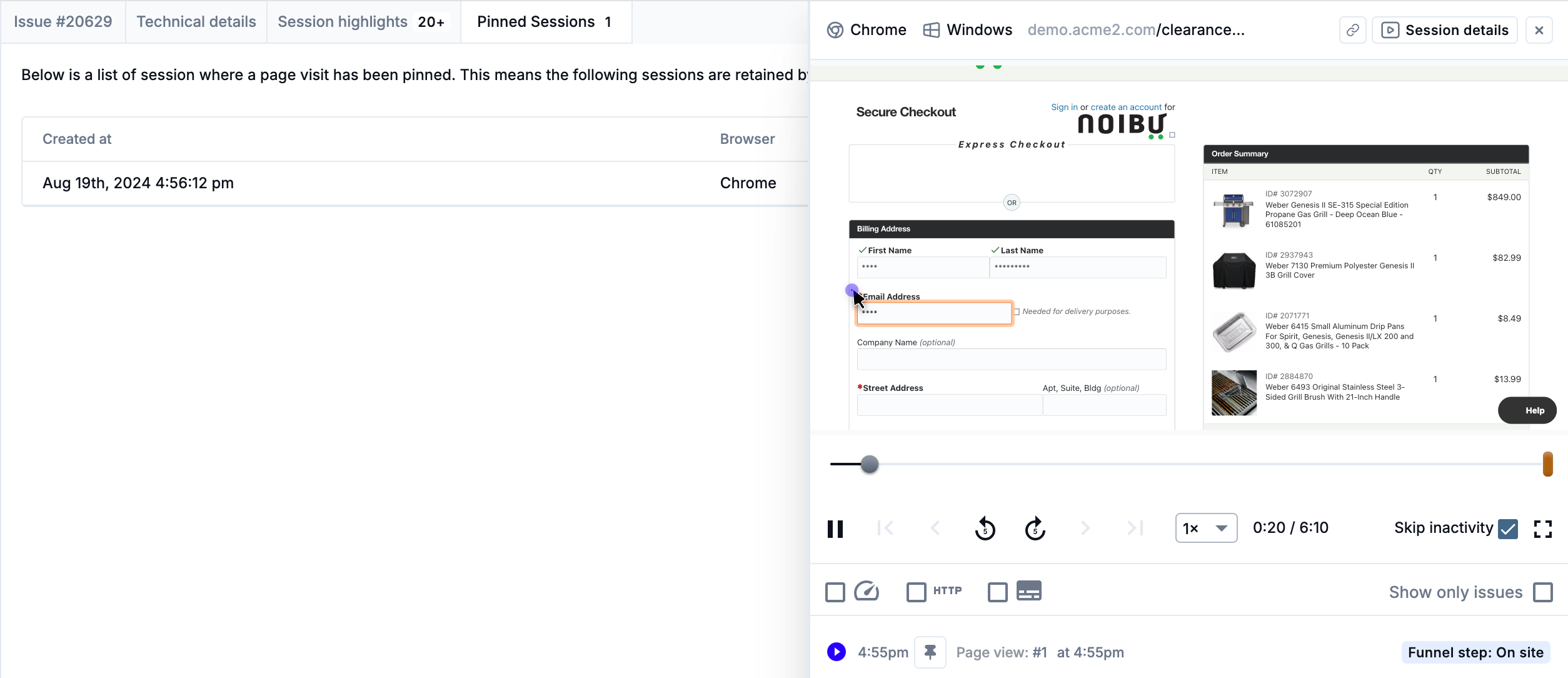
Task: Enable Show only issues checkbox
Action: pos(1543,592)
